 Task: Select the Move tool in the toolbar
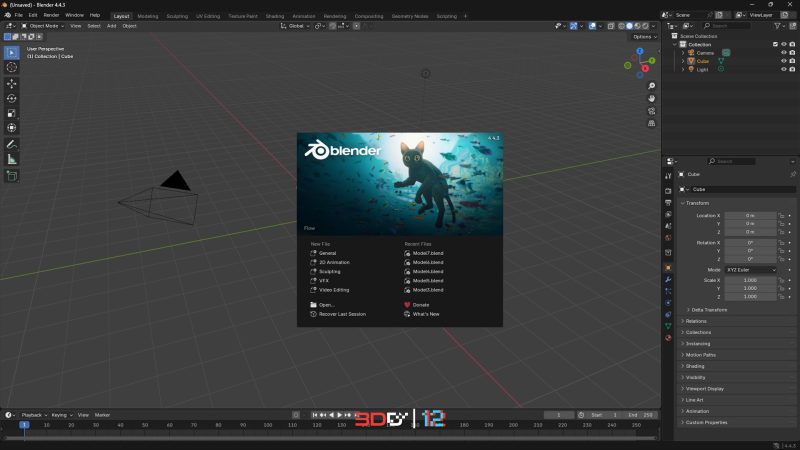[x=12, y=83]
